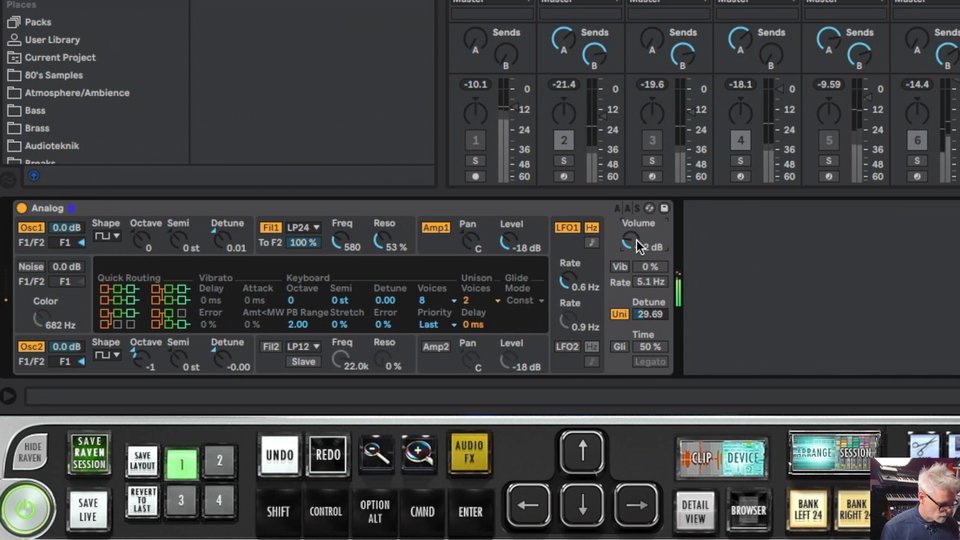960x540 pixels.
Task: Edit the To F2 100 % field
Action: (x=304, y=242)
